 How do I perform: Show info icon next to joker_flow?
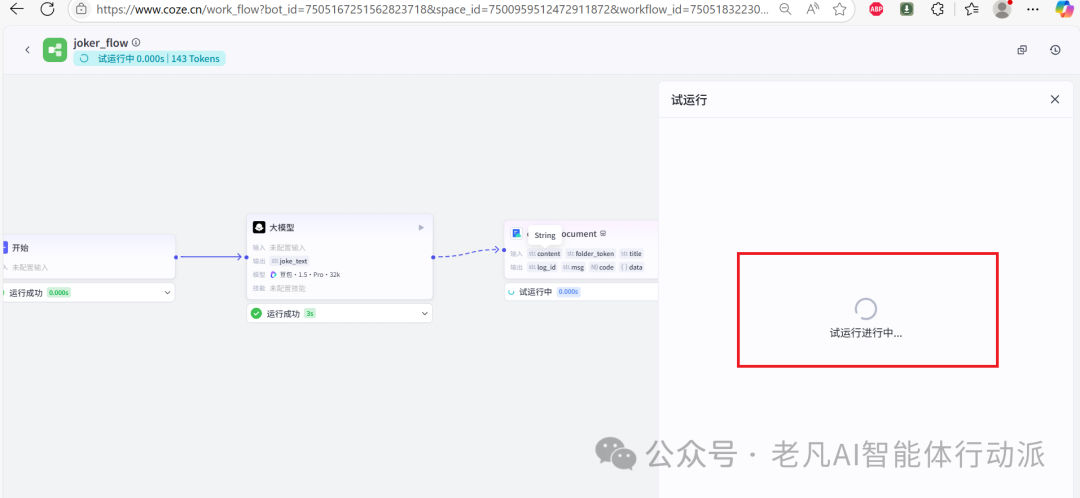coord(136,43)
